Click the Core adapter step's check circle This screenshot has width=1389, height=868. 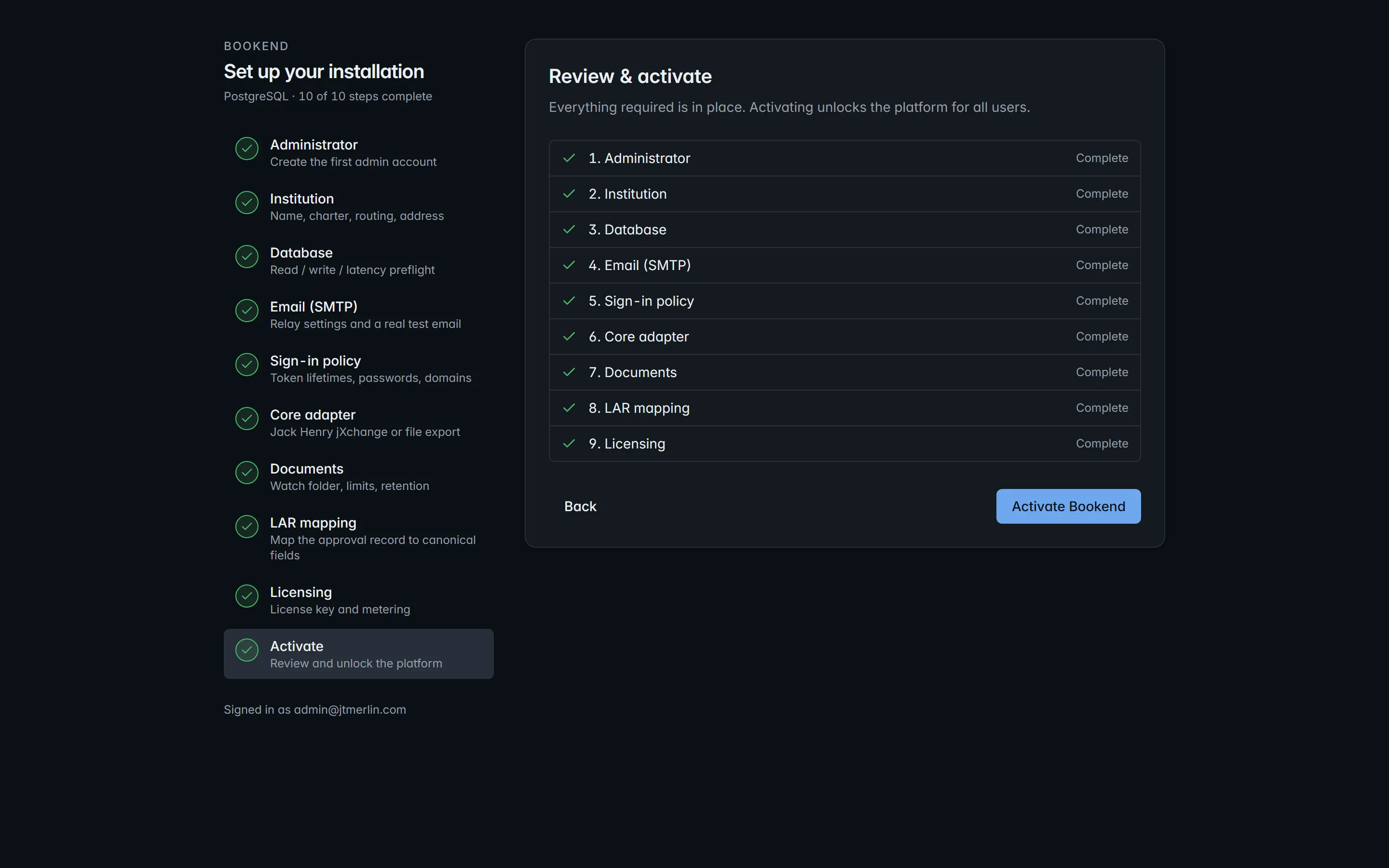click(247, 419)
